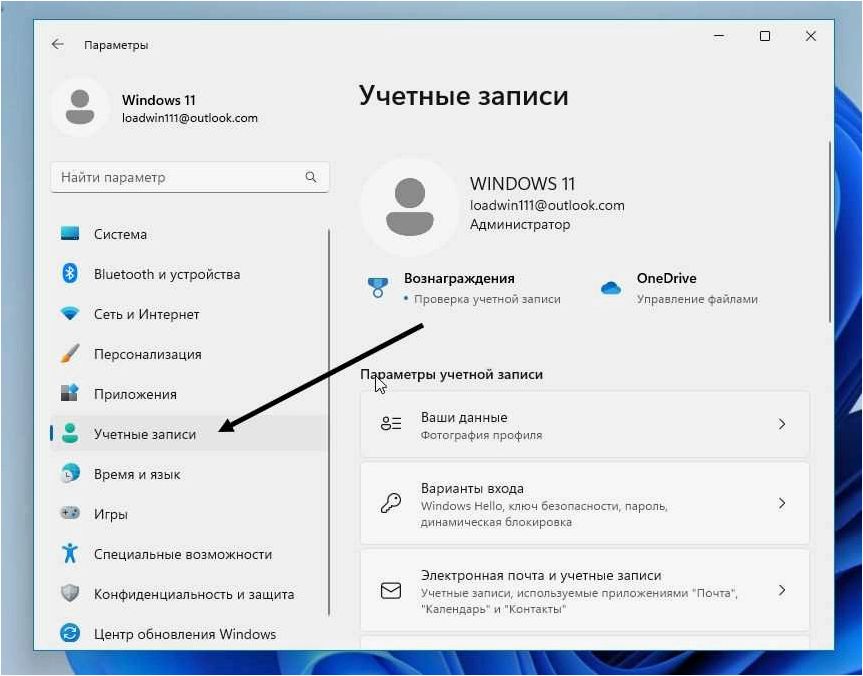This screenshot has height=676, width=863.
Task: Open Специальные возможности
Action: coord(188,554)
